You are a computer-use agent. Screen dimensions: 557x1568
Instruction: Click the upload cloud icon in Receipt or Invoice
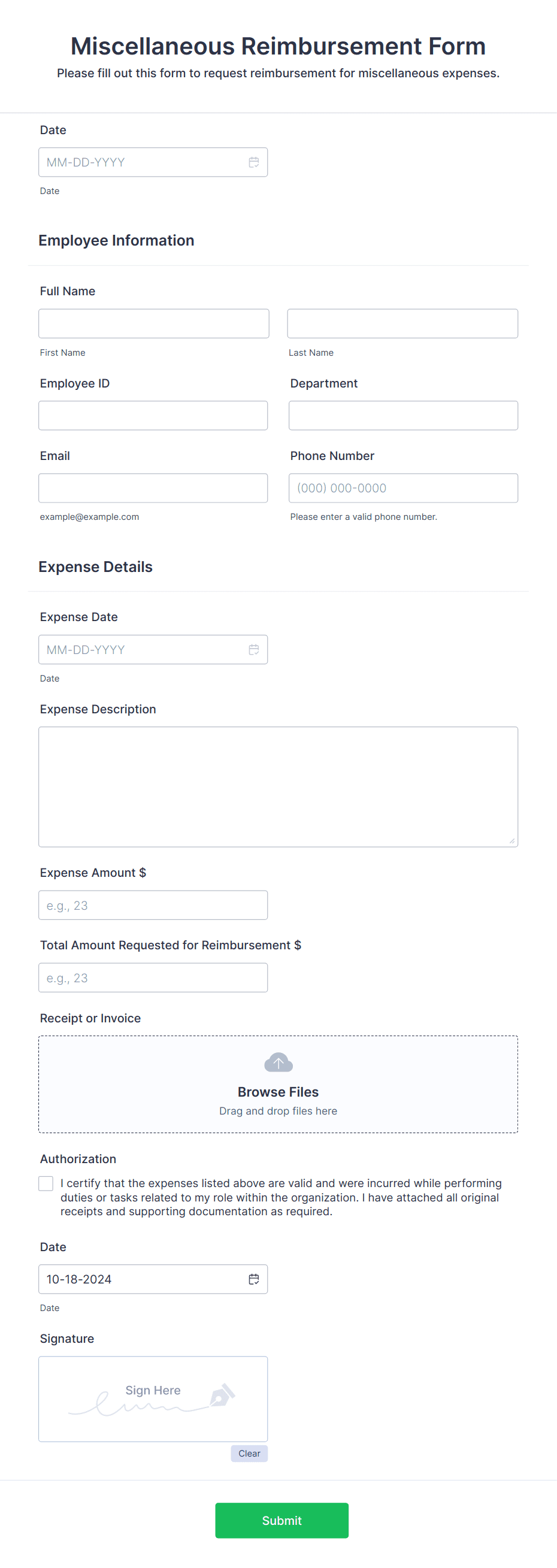click(278, 1062)
